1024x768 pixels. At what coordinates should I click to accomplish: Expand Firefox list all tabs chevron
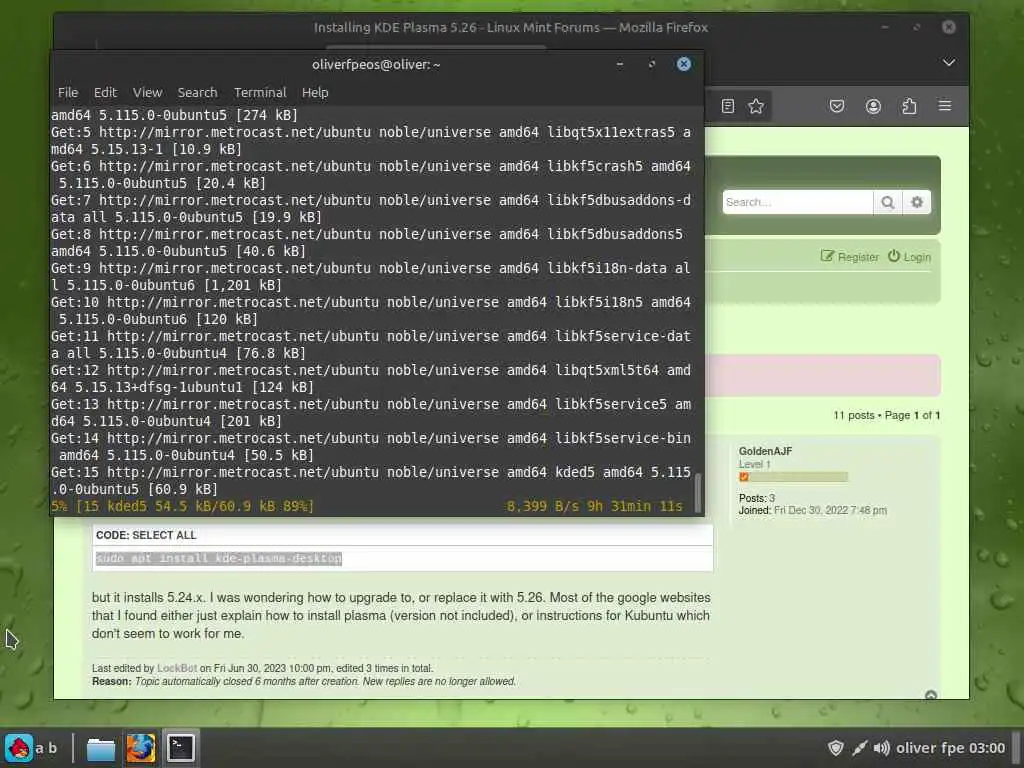(949, 63)
